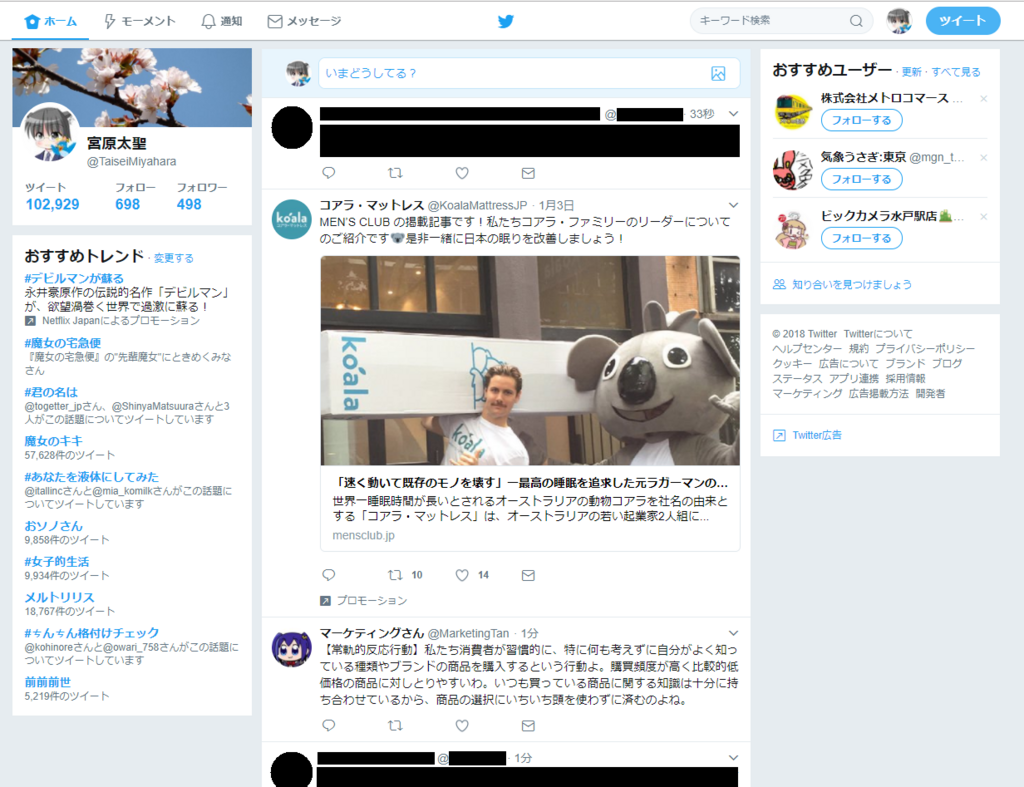Image resolution: width=1024 pixels, height=787 pixels.
Task: Retweet the Koala Mattress tweet
Action: pyautogui.click(x=395, y=575)
